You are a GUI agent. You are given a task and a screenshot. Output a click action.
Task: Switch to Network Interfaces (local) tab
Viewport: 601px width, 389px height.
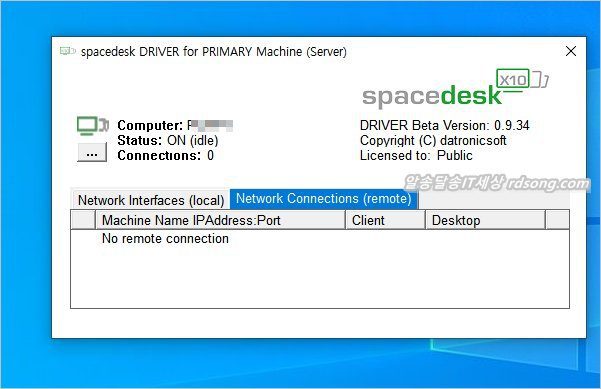pyautogui.click(x=151, y=200)
